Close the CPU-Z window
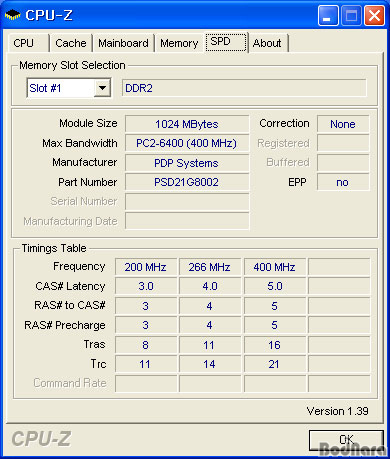390x459 pixels. tap(374, 15)
